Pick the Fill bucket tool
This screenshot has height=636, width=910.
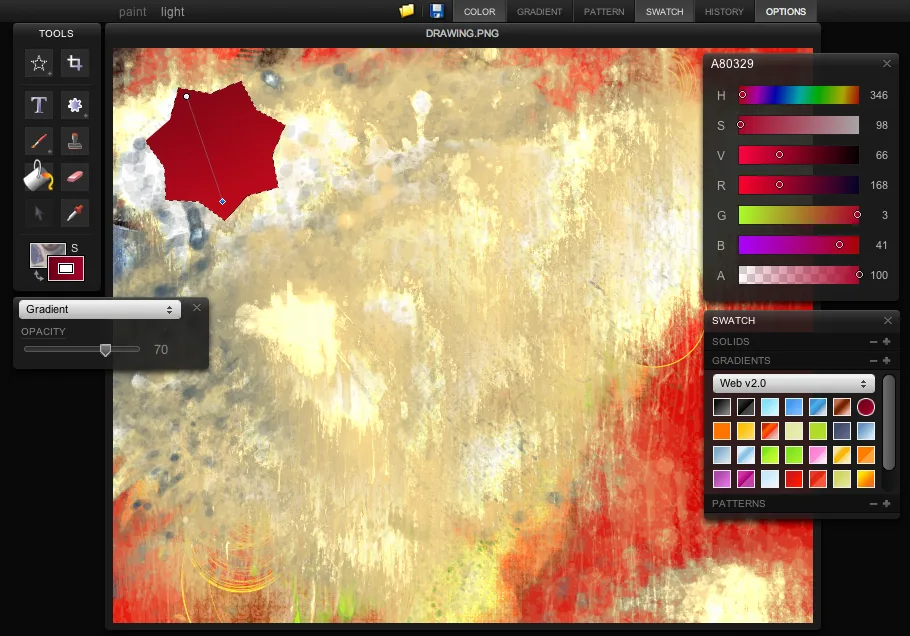[x=38, y=176]
